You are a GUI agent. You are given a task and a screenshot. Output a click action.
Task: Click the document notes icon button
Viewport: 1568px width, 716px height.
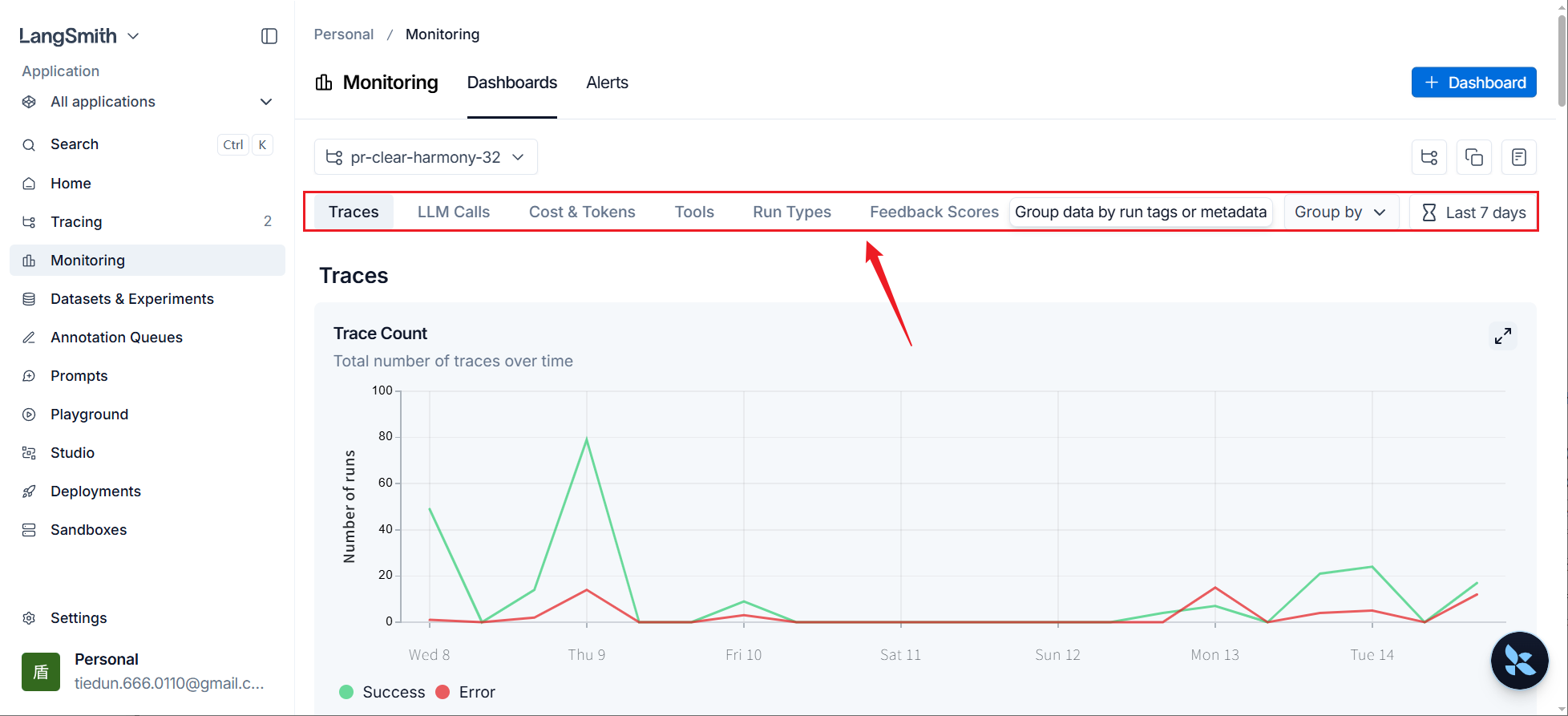(x=1519, y=157)
